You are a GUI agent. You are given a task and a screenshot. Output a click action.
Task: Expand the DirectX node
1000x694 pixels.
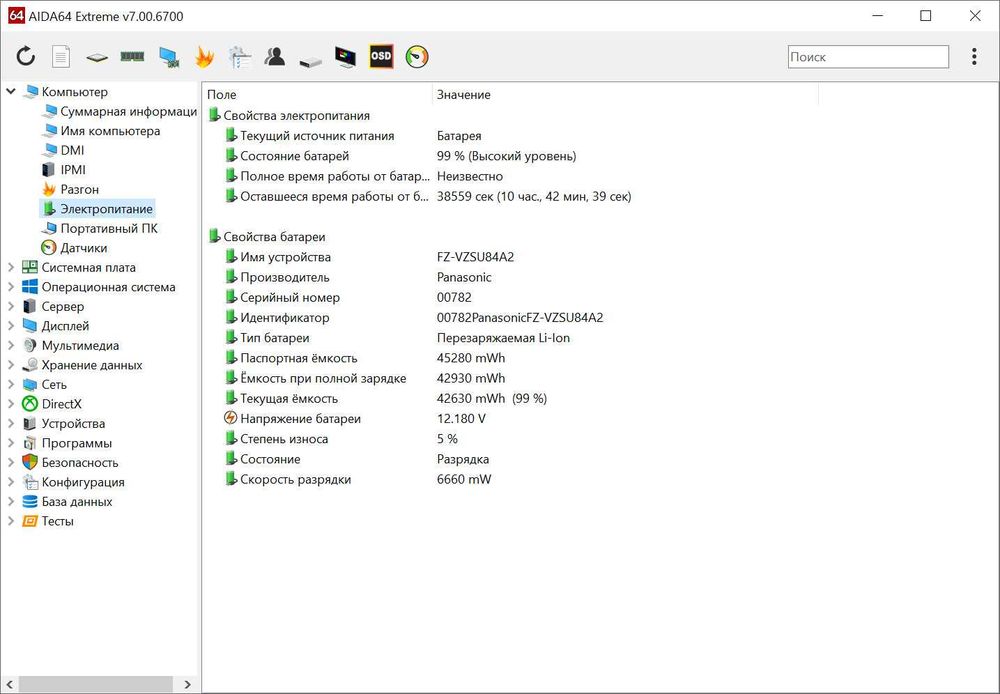pos(11,404)
